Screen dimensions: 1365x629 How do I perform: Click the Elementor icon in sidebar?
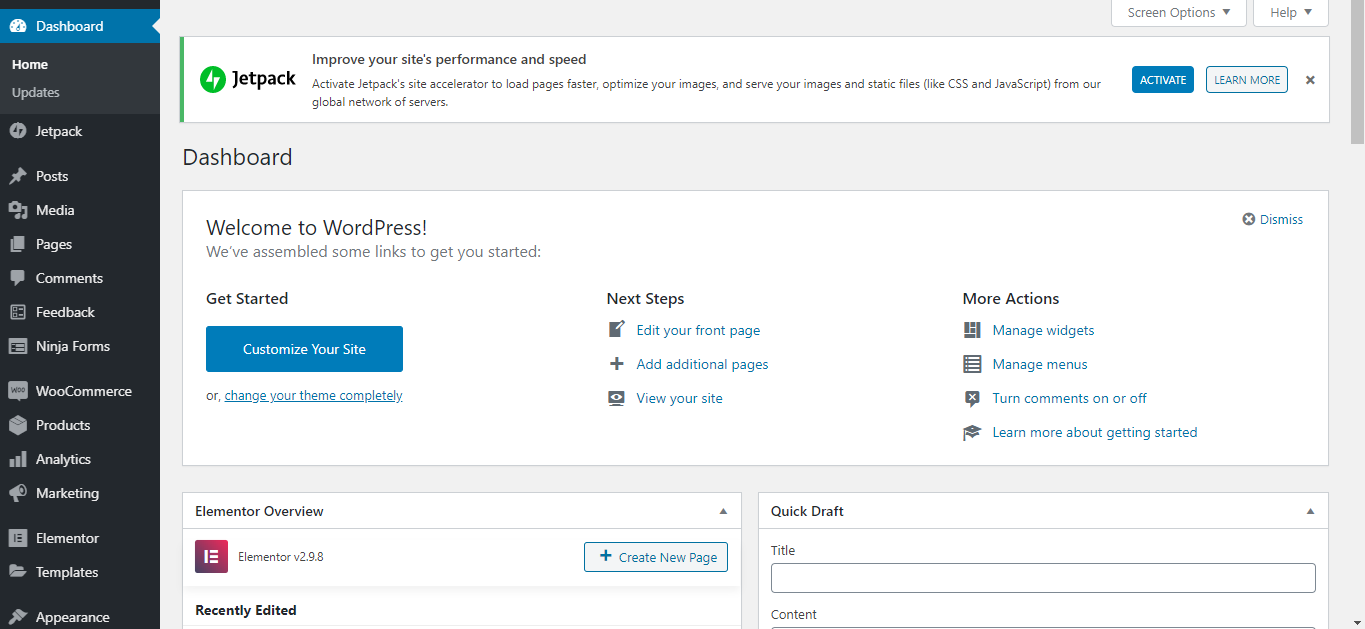(18, 538)
